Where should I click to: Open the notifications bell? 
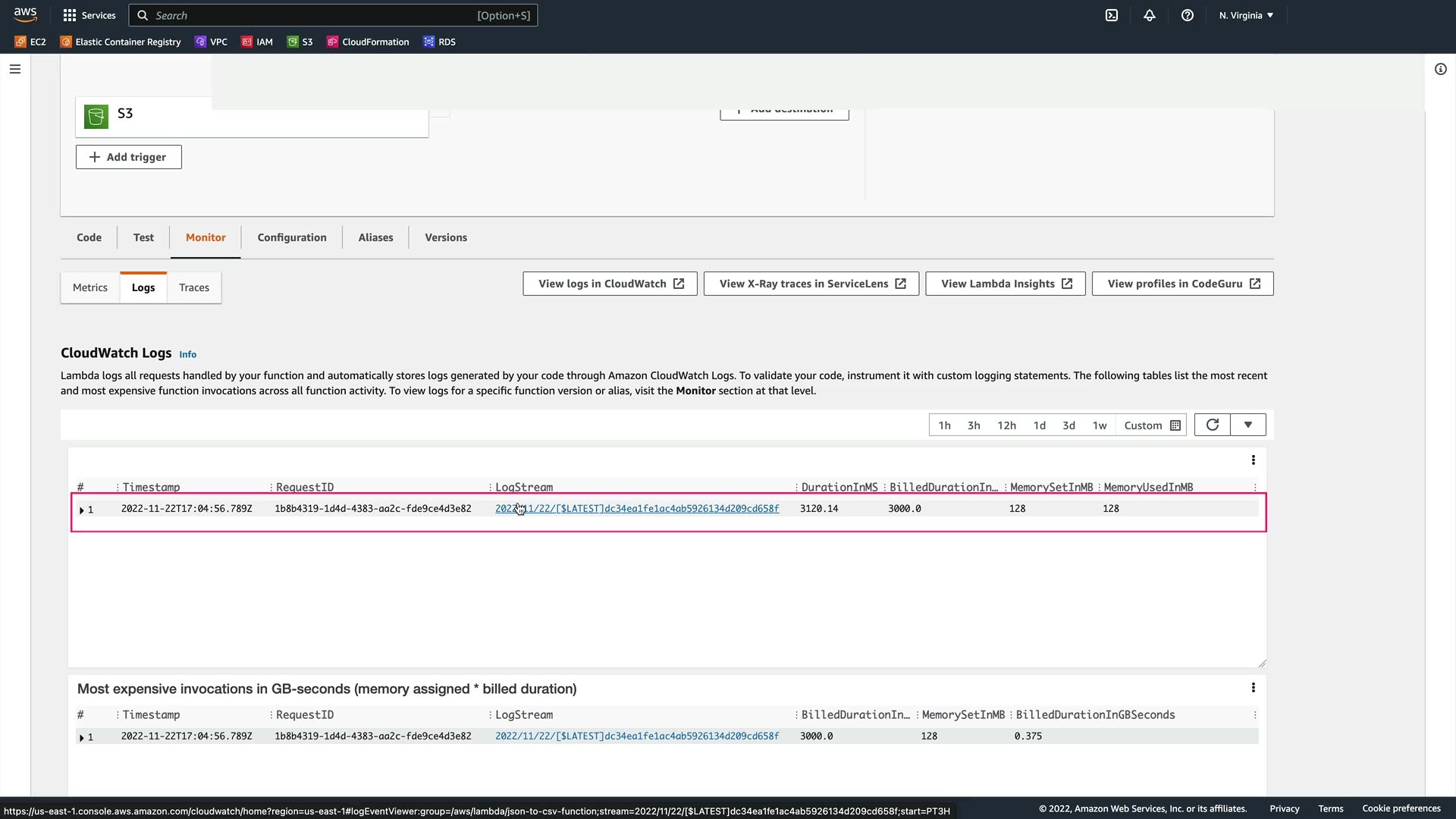[1150, 15]
